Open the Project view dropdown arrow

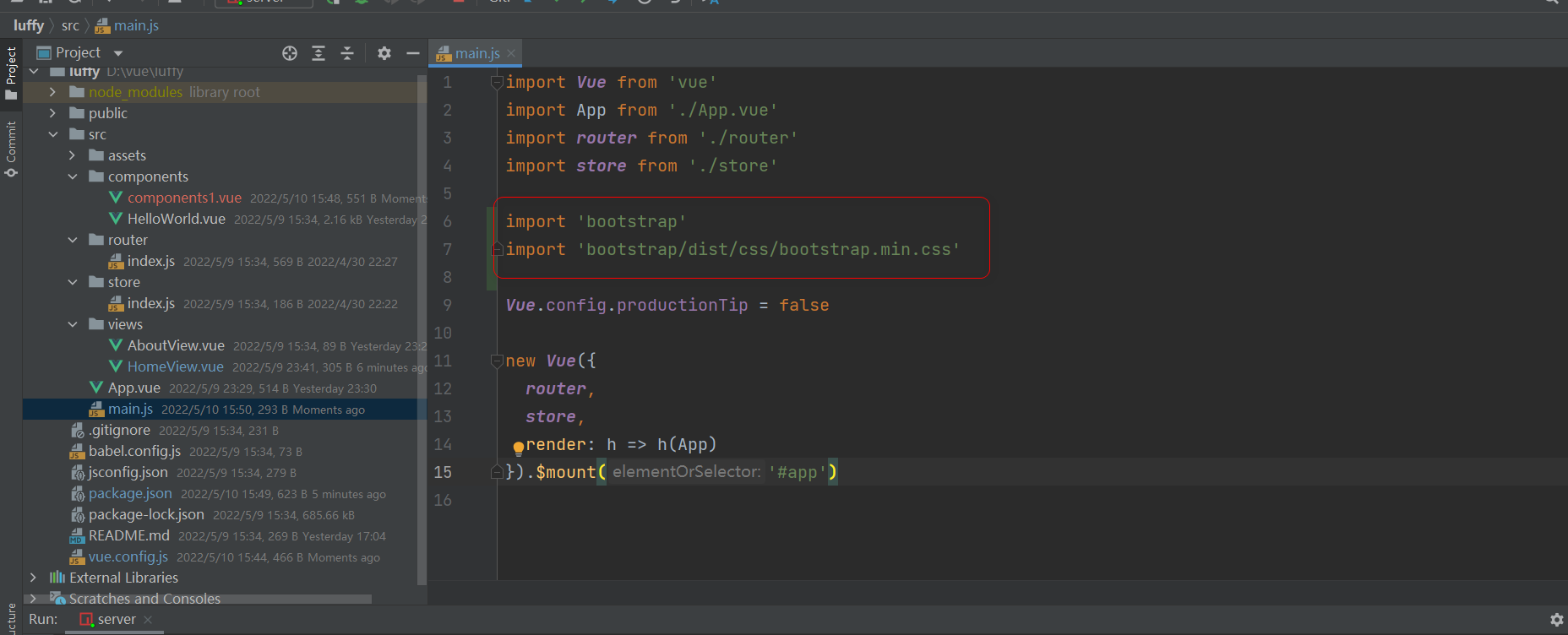click(x=118, y=53)
